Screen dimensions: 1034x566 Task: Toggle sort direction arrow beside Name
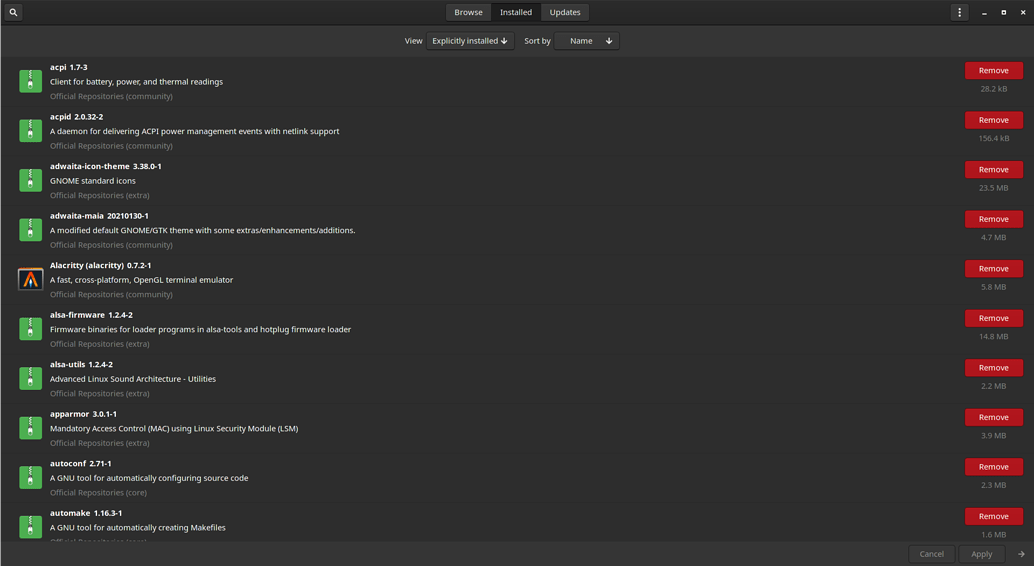coord(608,41)
